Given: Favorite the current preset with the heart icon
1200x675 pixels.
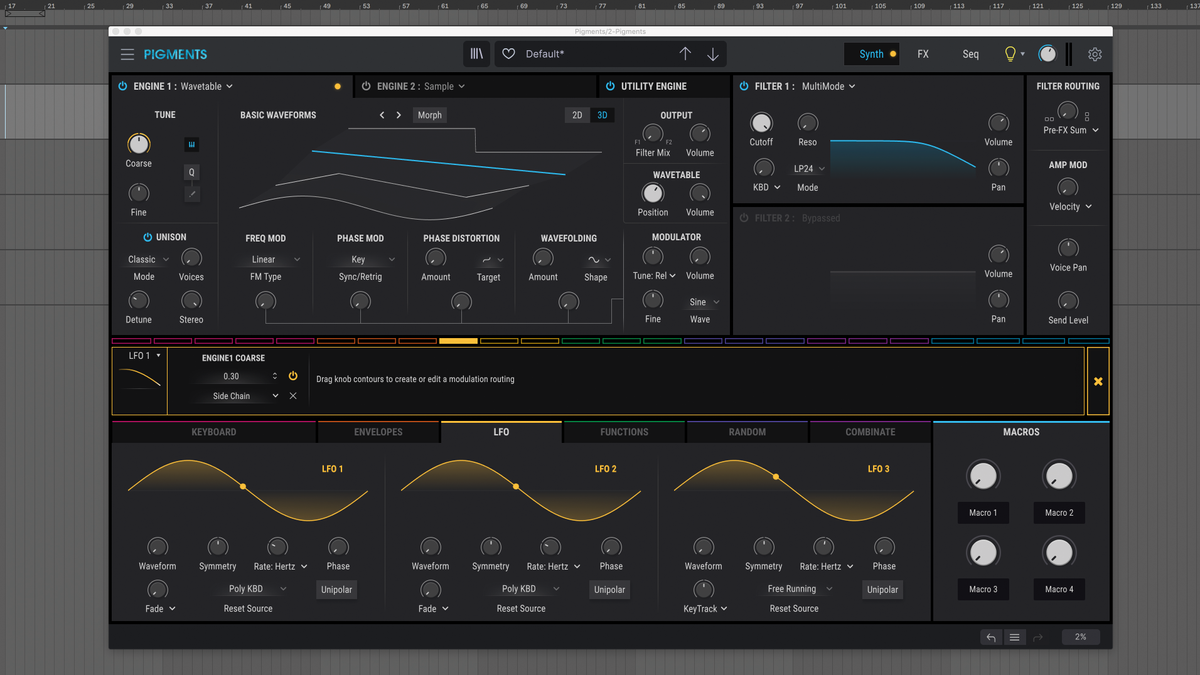Looking at the screenshot, I should 507,53.
